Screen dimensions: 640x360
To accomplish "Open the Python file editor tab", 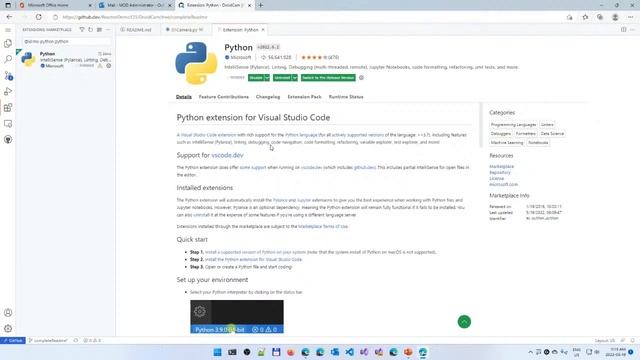I will pyautogui.click(x=184, y=30).
